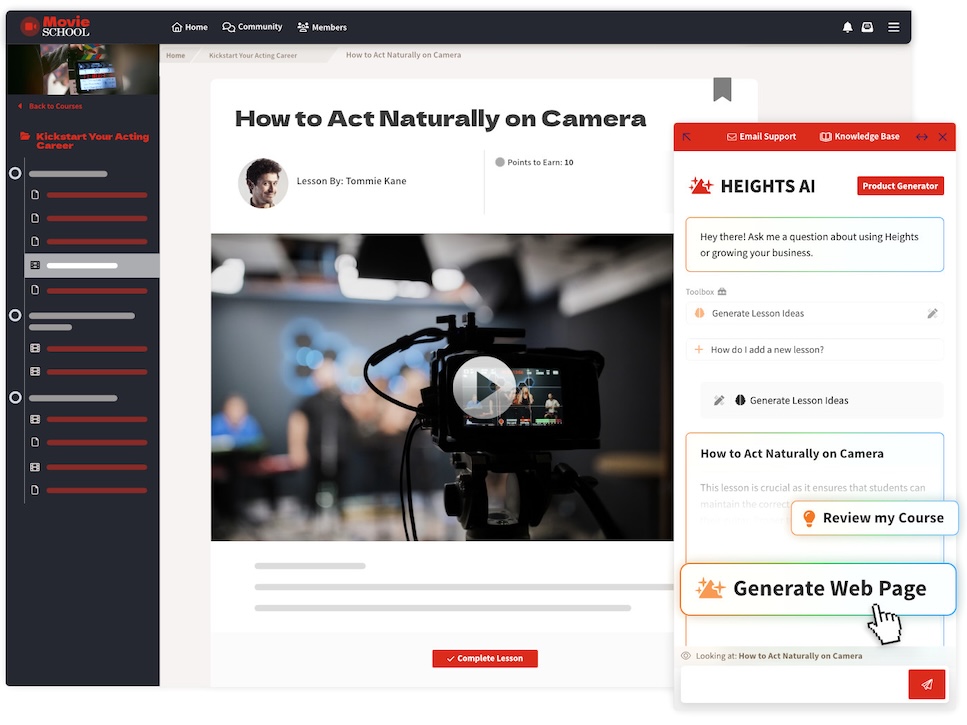Screen dimensions: 967x725
Task: Click the Points to Earn indicator dot
Action: pos(500,162)
